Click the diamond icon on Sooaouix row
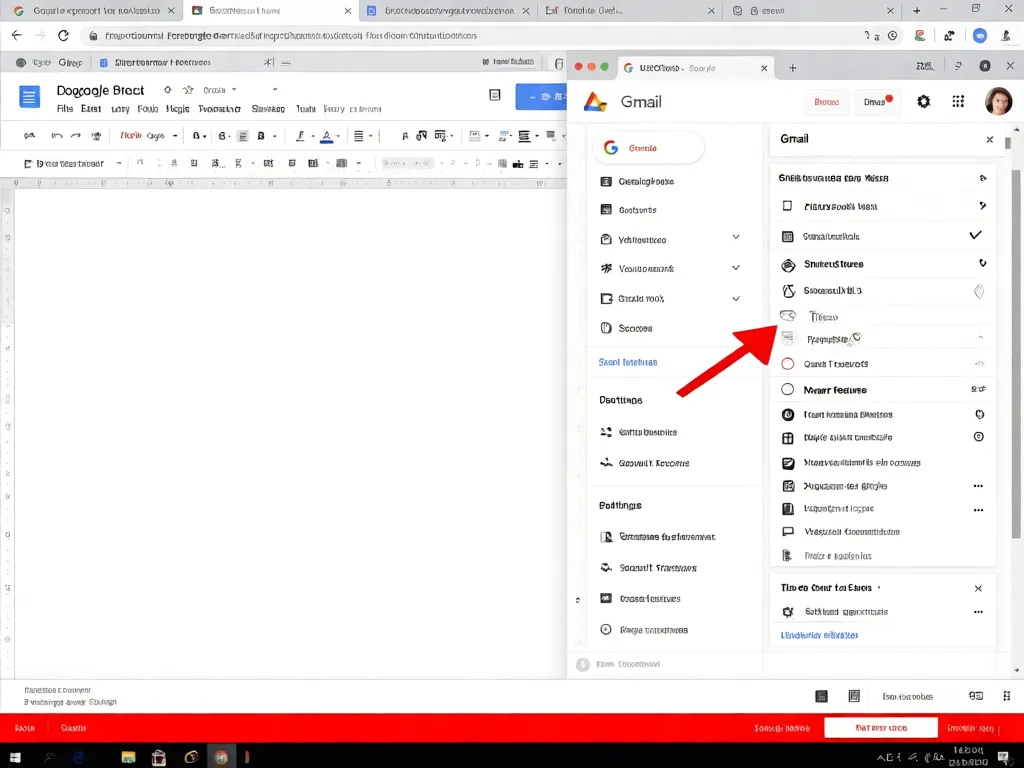This screenshot has height=768, width=1024. click(979, 291)
